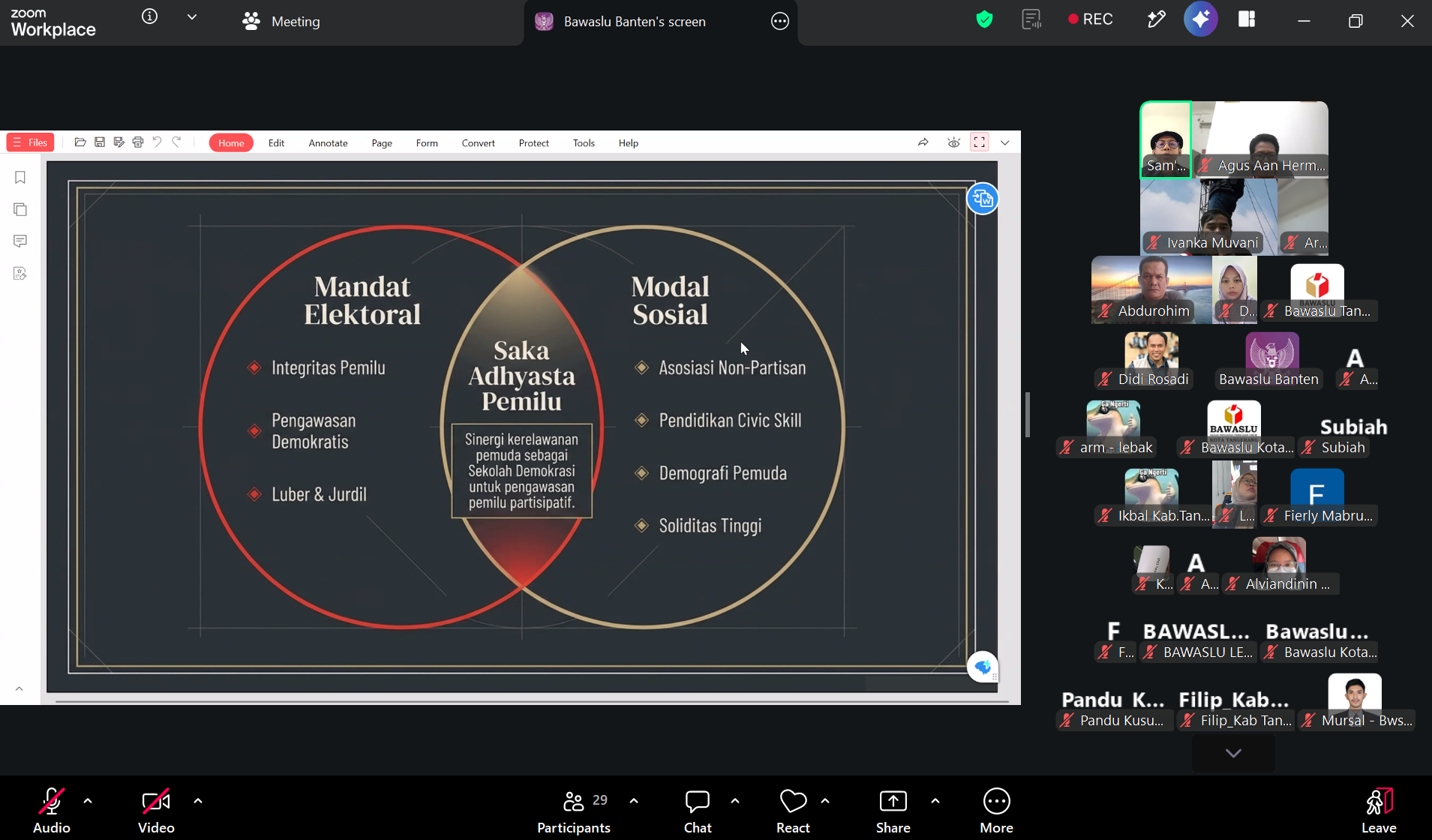Leave the meeting
This screenshot has width=1432, height=840.
1379,811
